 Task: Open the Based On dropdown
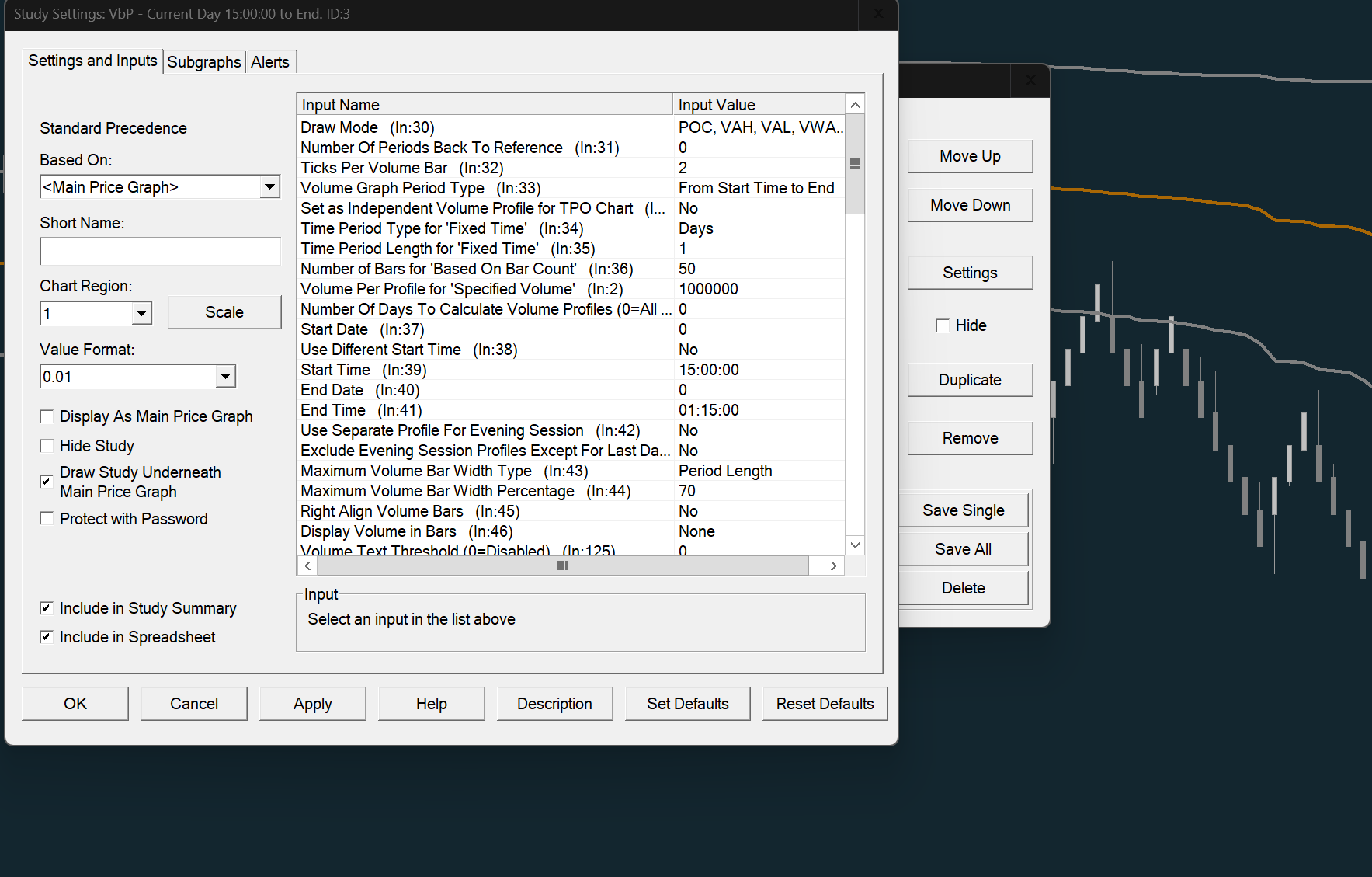[269, 187]
